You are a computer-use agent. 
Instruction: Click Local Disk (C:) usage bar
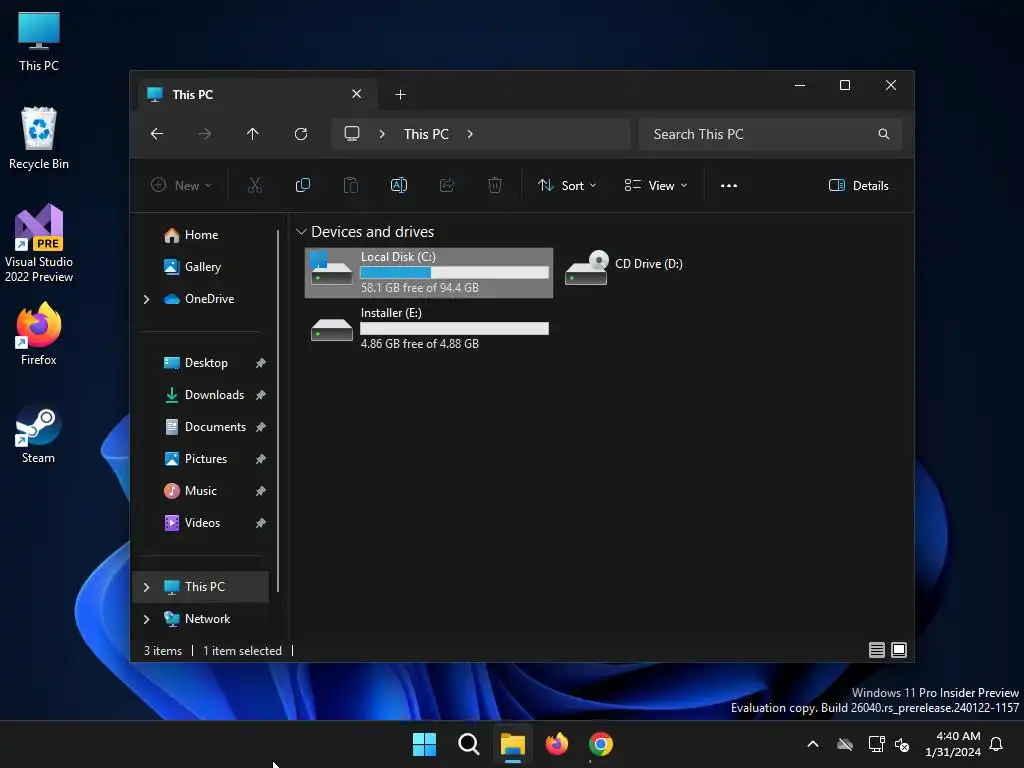point(455,272)
